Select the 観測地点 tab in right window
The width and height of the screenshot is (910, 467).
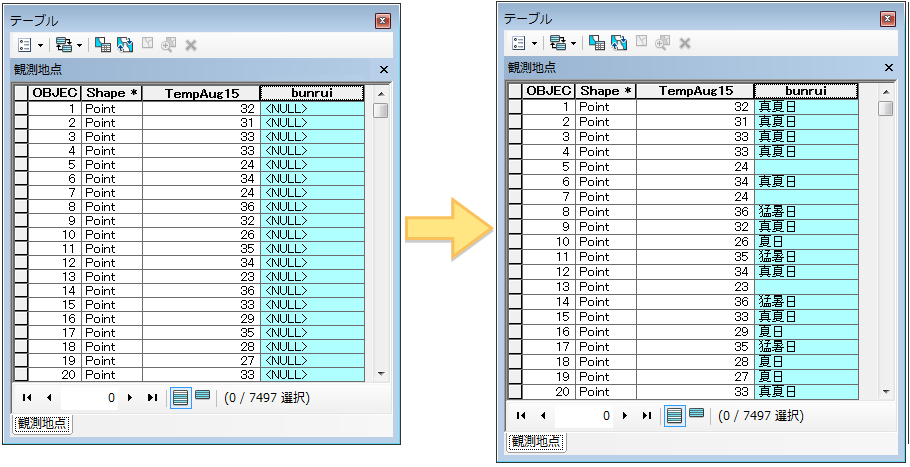(536, 441)
